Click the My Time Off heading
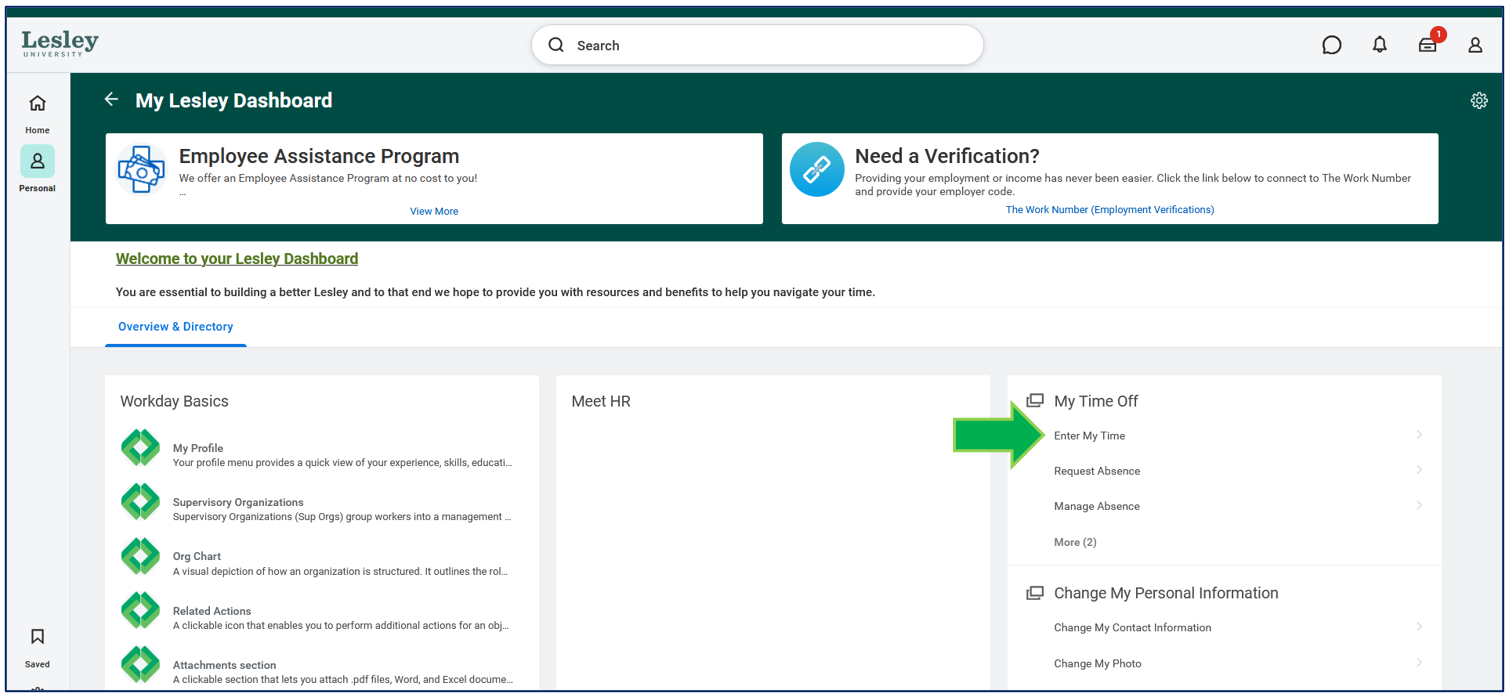 [1096, 401]
